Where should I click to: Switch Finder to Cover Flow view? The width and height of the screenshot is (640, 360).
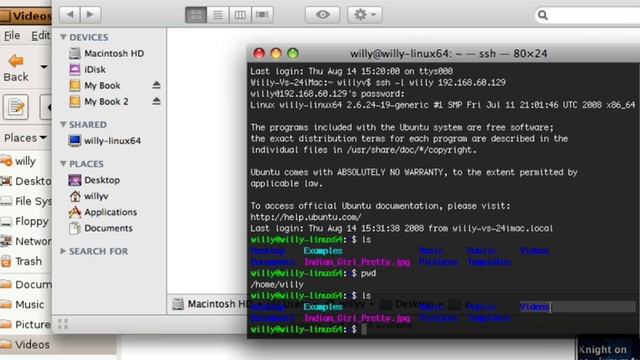[262, 15]
